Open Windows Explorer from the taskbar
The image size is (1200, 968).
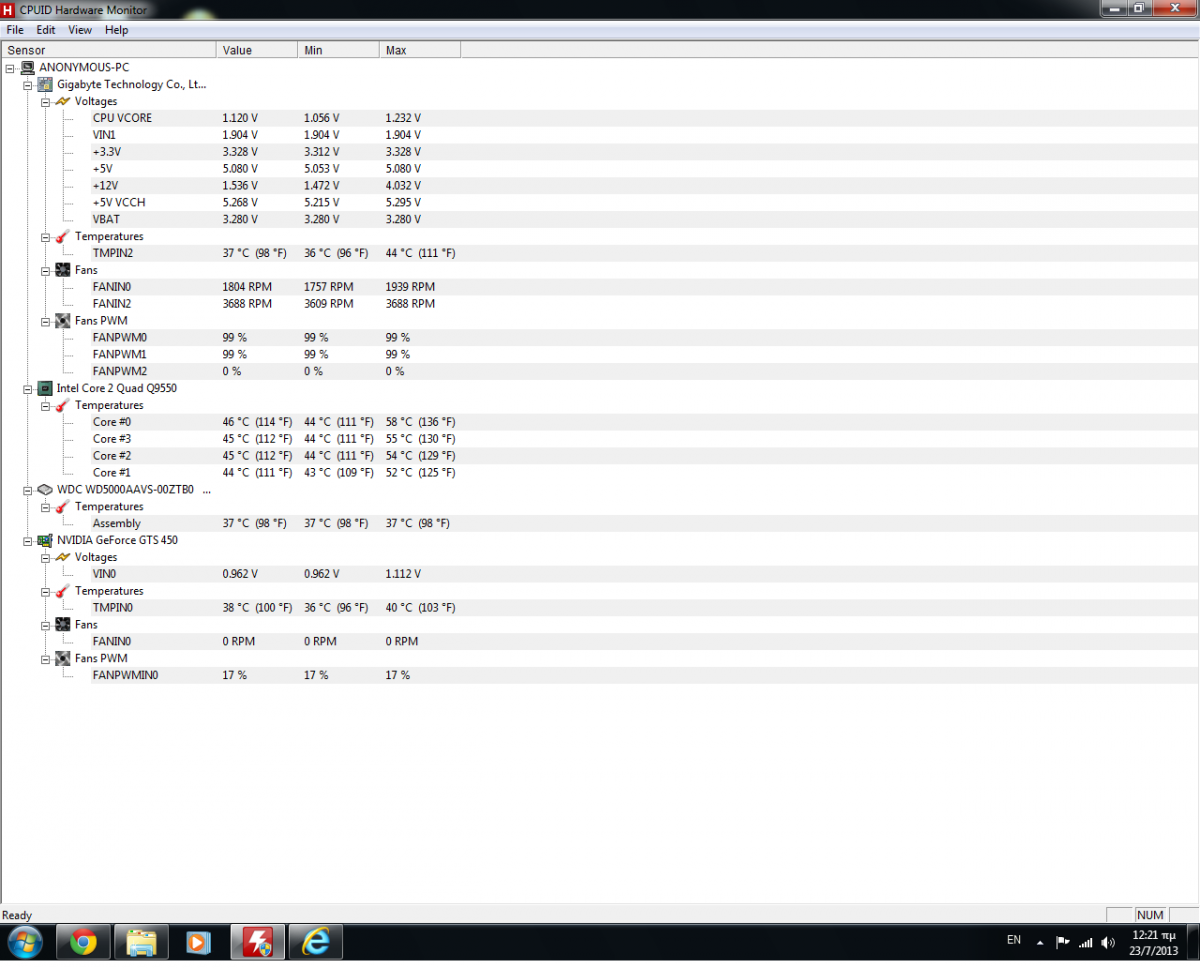tap(141, 942)
